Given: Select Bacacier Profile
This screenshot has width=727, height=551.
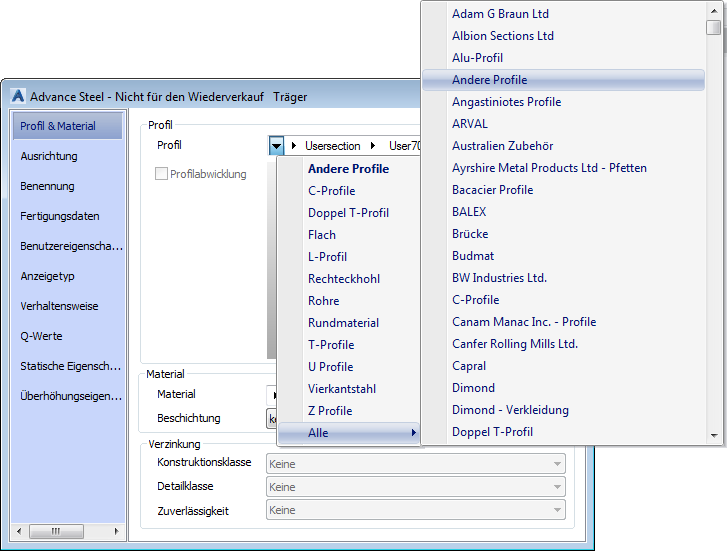Looking at the screenshot, I should click(x=563, y=190).
